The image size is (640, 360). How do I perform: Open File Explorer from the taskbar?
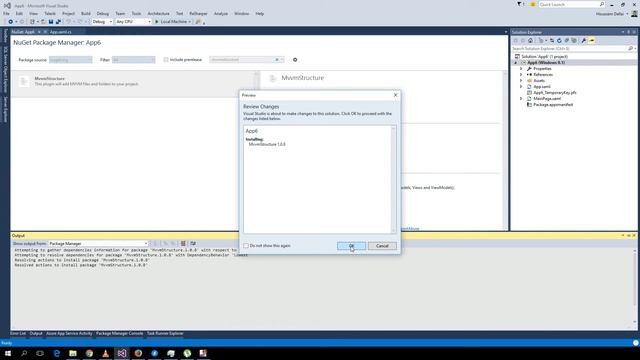point(73,353)
